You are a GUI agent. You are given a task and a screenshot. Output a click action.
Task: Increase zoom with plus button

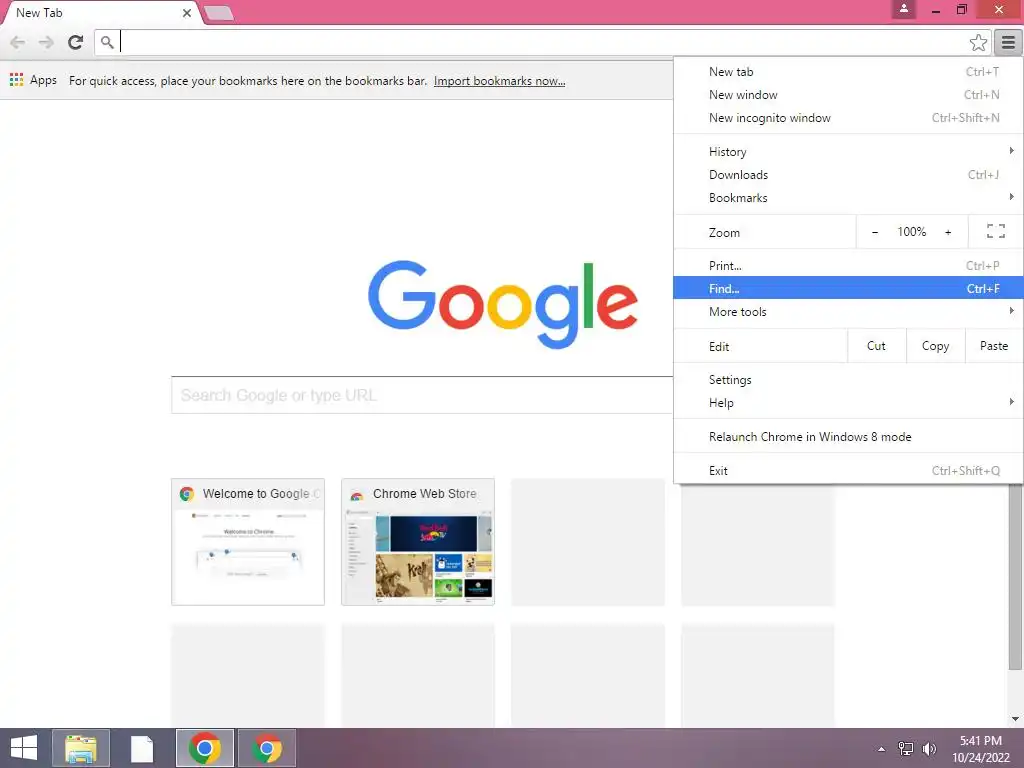point(948,232)
